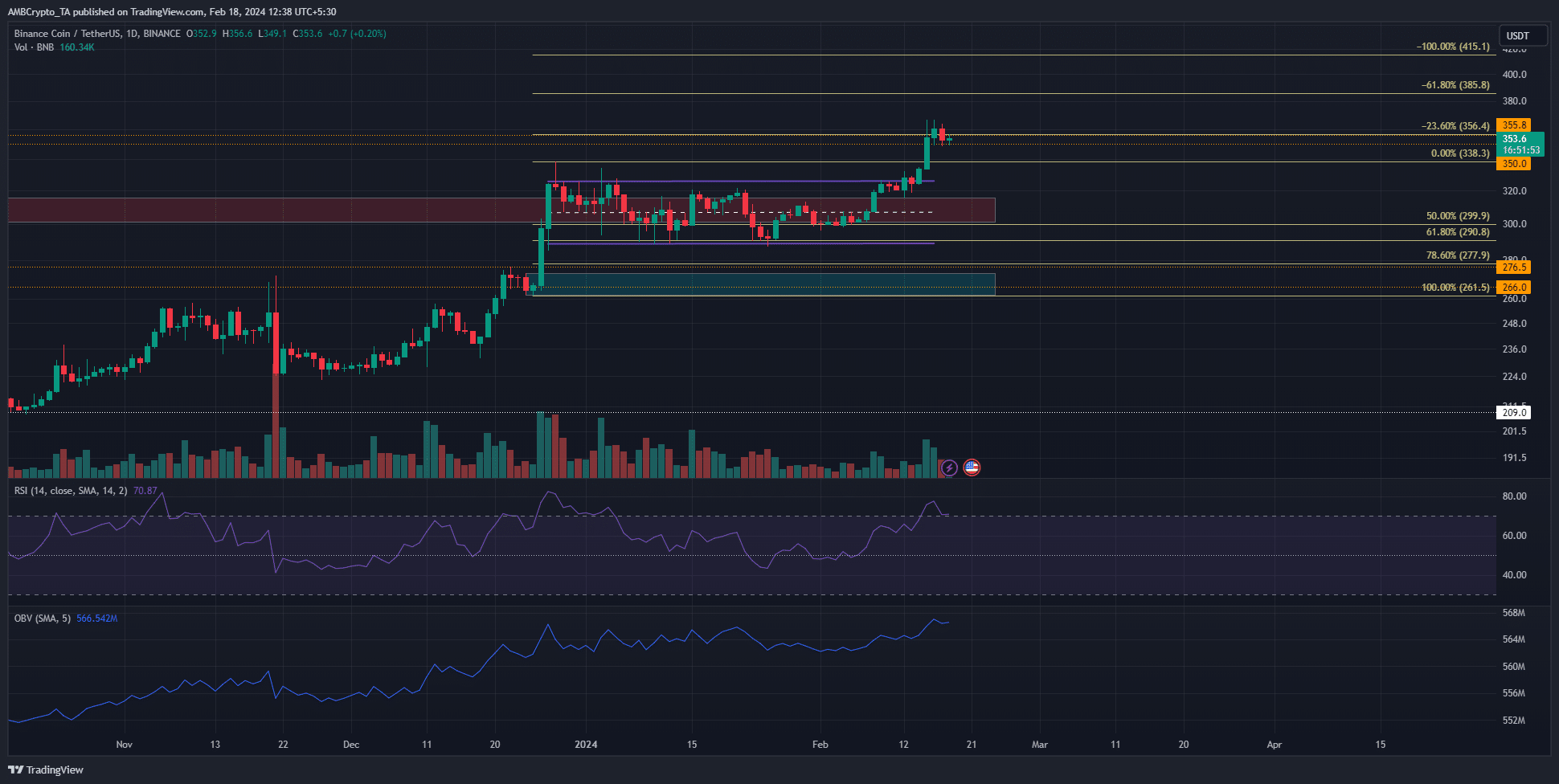Click the -100.00% (415.1) Fibonacci label
The width and height of the screenshot is (1559, 784).
pos(1453,47)
